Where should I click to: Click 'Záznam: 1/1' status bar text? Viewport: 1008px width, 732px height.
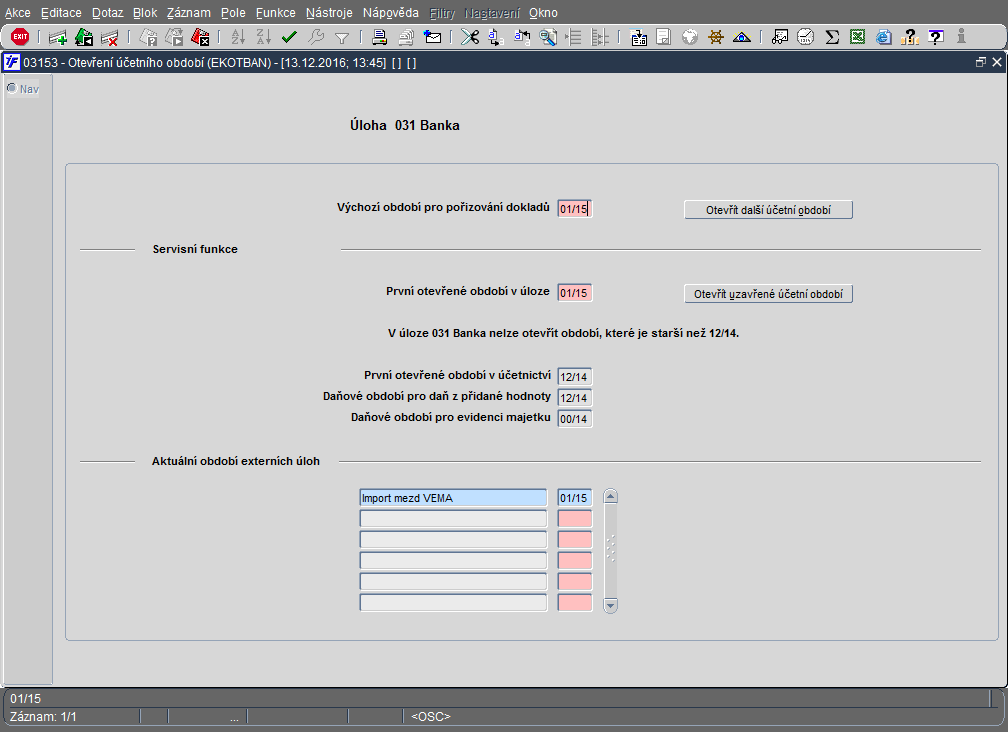point(43,717)
